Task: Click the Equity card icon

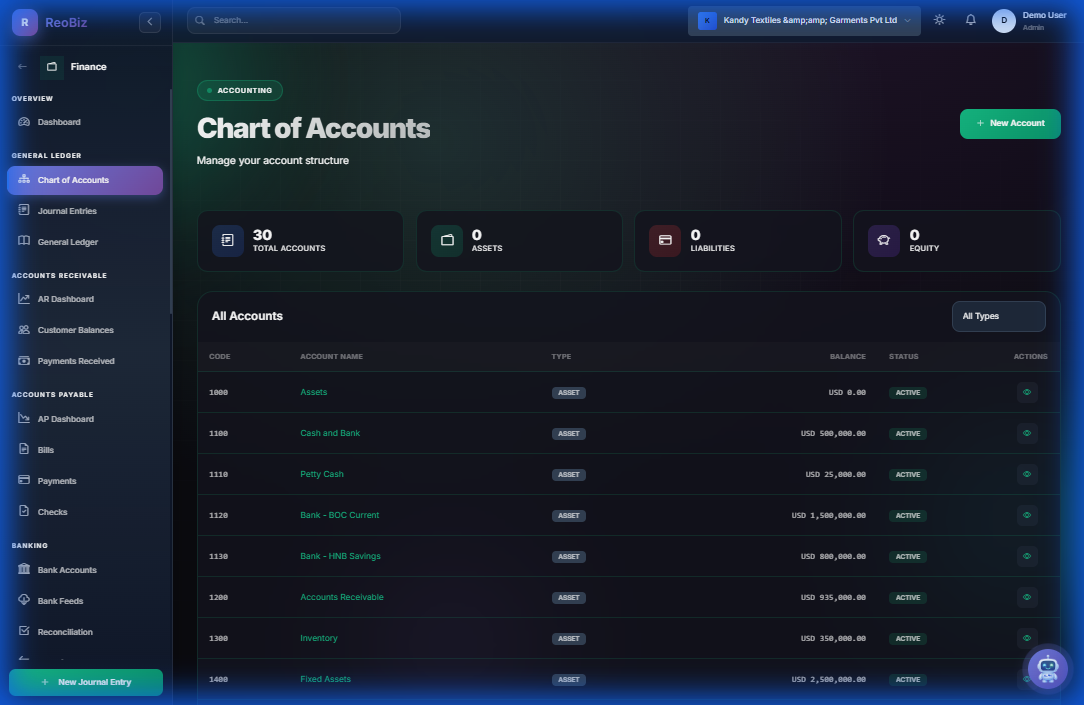Action: 883,240
